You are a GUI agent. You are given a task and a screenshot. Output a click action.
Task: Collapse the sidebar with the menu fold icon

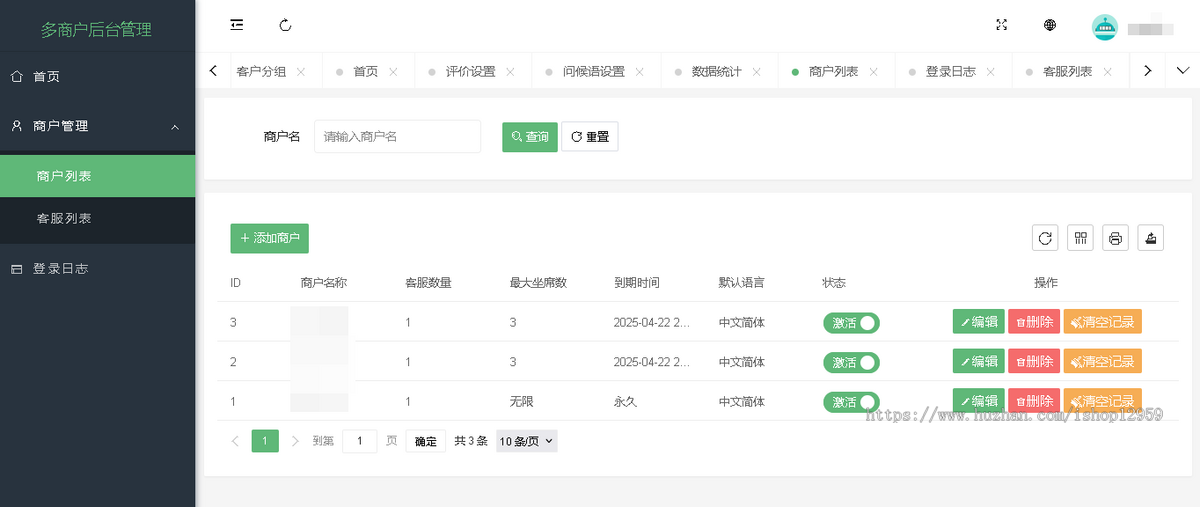(237, 25)
